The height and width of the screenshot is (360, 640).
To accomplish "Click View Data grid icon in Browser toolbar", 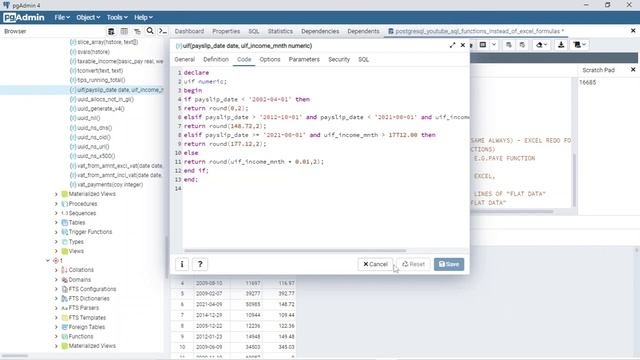I will pos(124,31).
